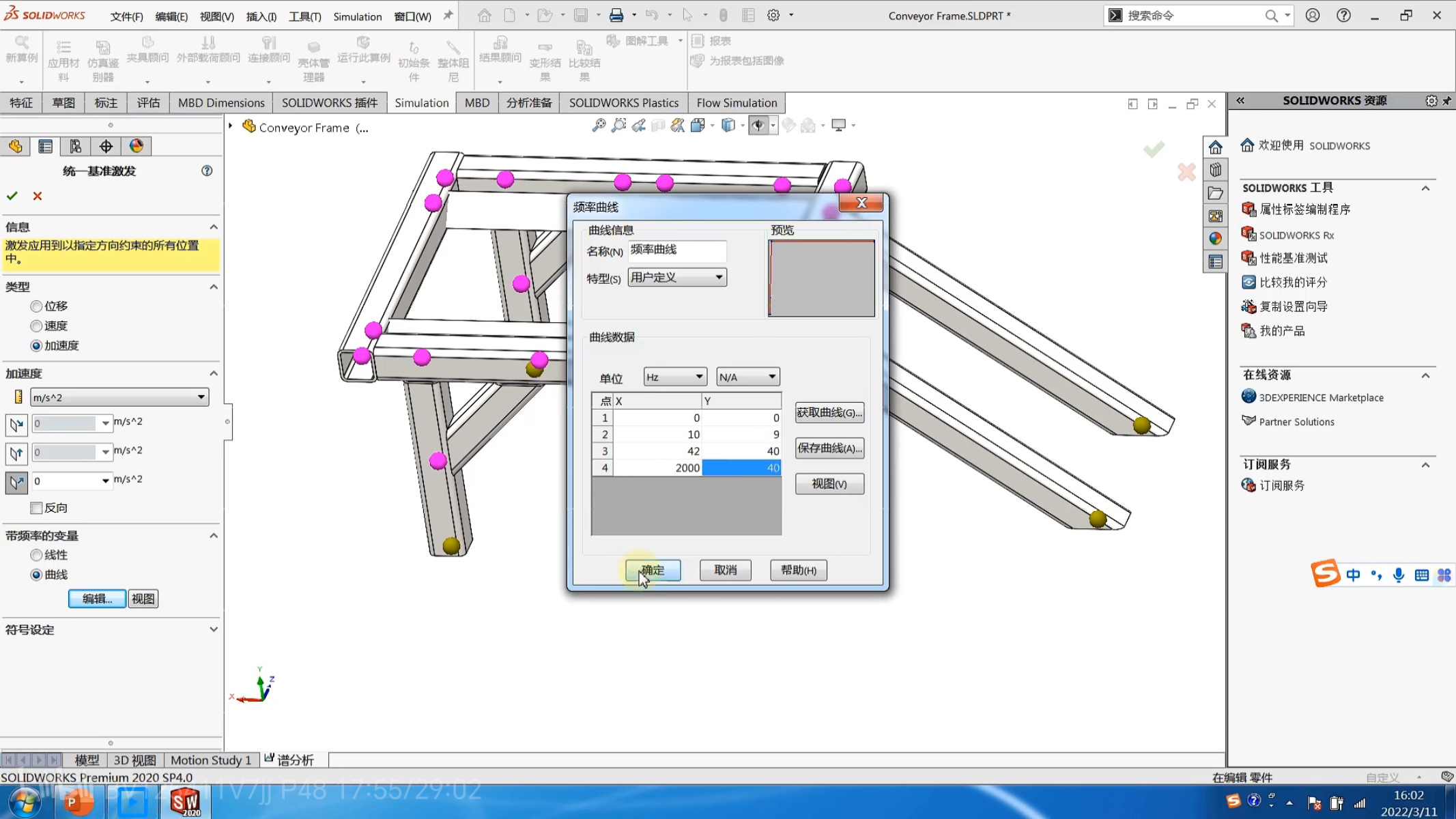Open the m/s^2 acceleration unit dropdown
This screenshot has width=1456, height=819.
pyautogui.click(x=119, y=397)
